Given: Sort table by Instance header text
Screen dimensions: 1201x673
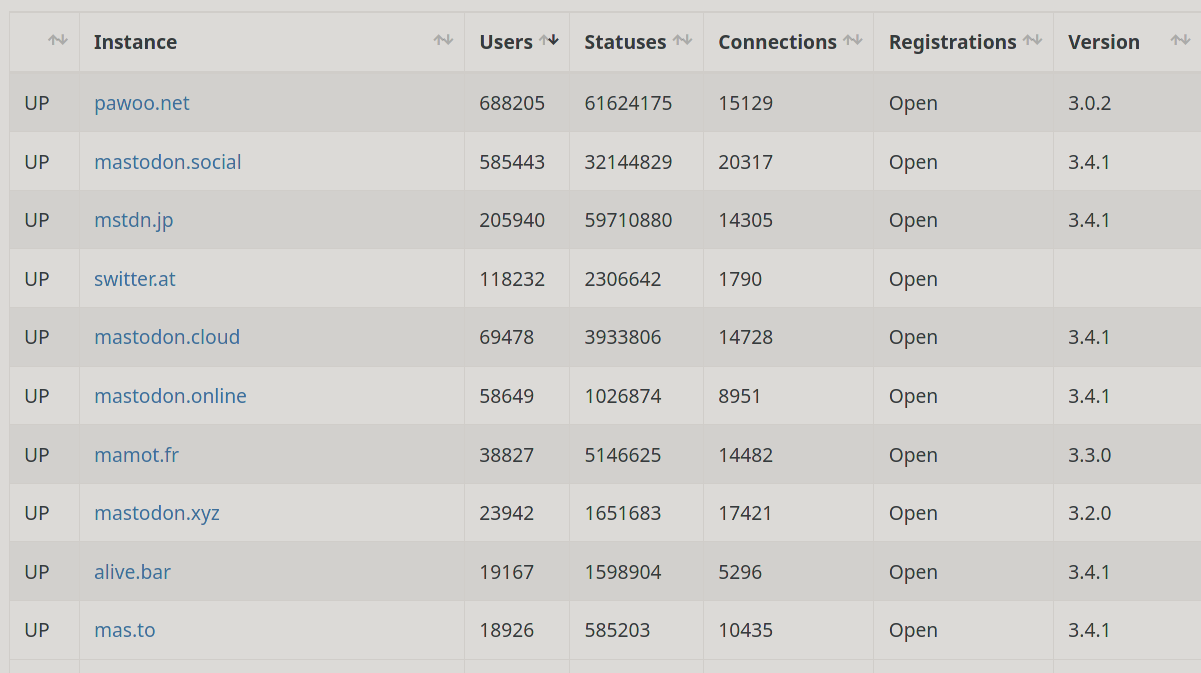Looking at the screenshot, I should (x=135, y=42).
